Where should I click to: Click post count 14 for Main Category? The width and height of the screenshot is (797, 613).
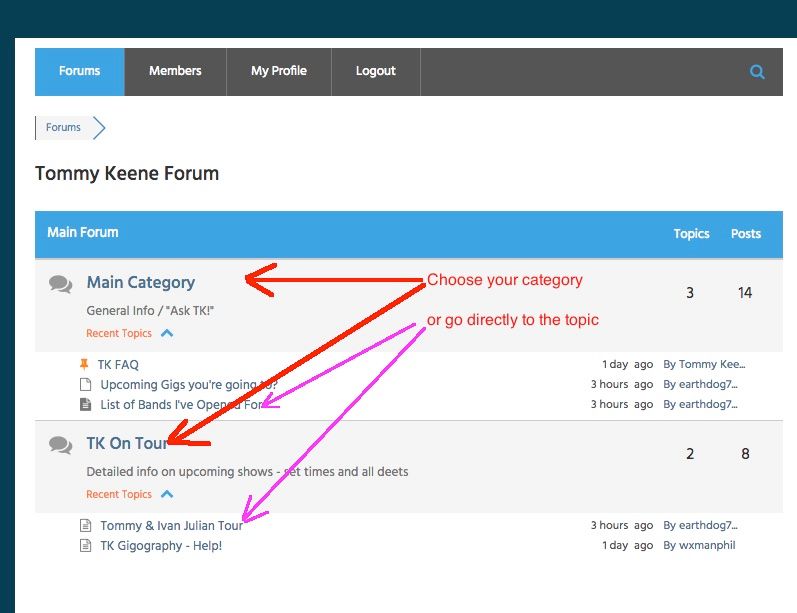click(745, 293)
